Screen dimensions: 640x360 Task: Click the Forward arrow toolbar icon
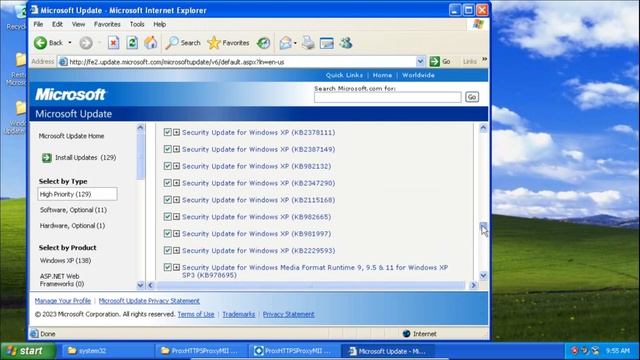click(x=86, y=43)
